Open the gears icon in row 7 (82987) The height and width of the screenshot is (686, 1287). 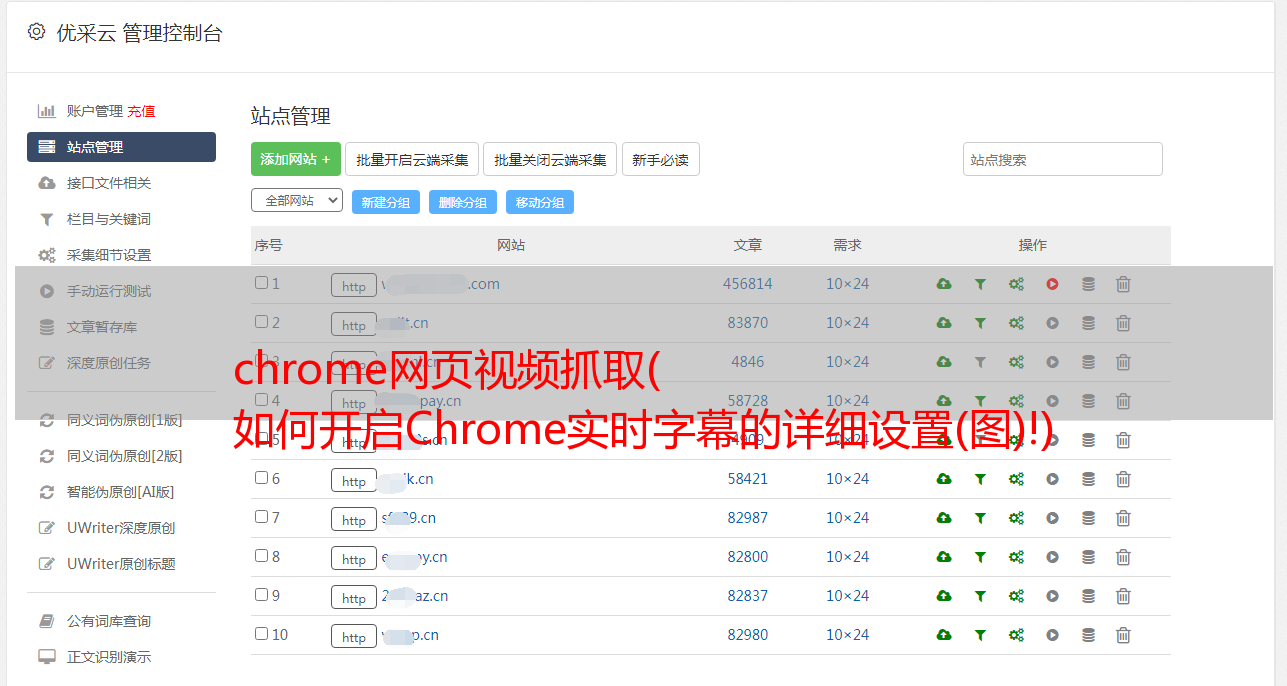[x=1016, y=518]
